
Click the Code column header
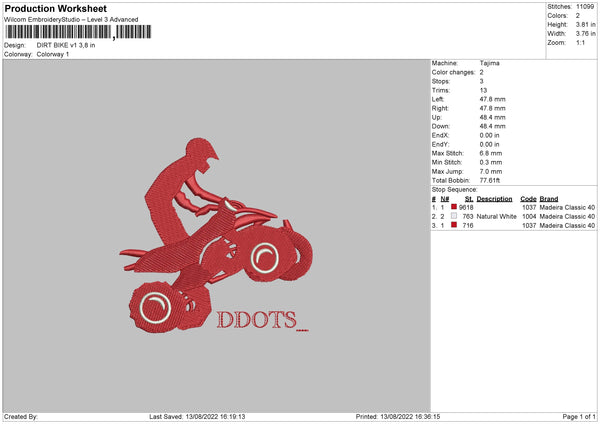pyautogui.click(x=528, y=198)
